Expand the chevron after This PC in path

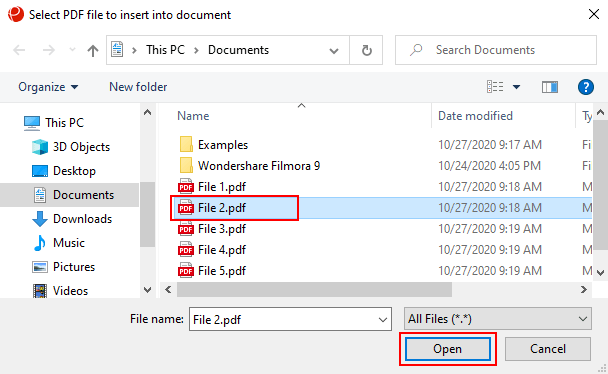pyautogui.click(x=196, y=50)
